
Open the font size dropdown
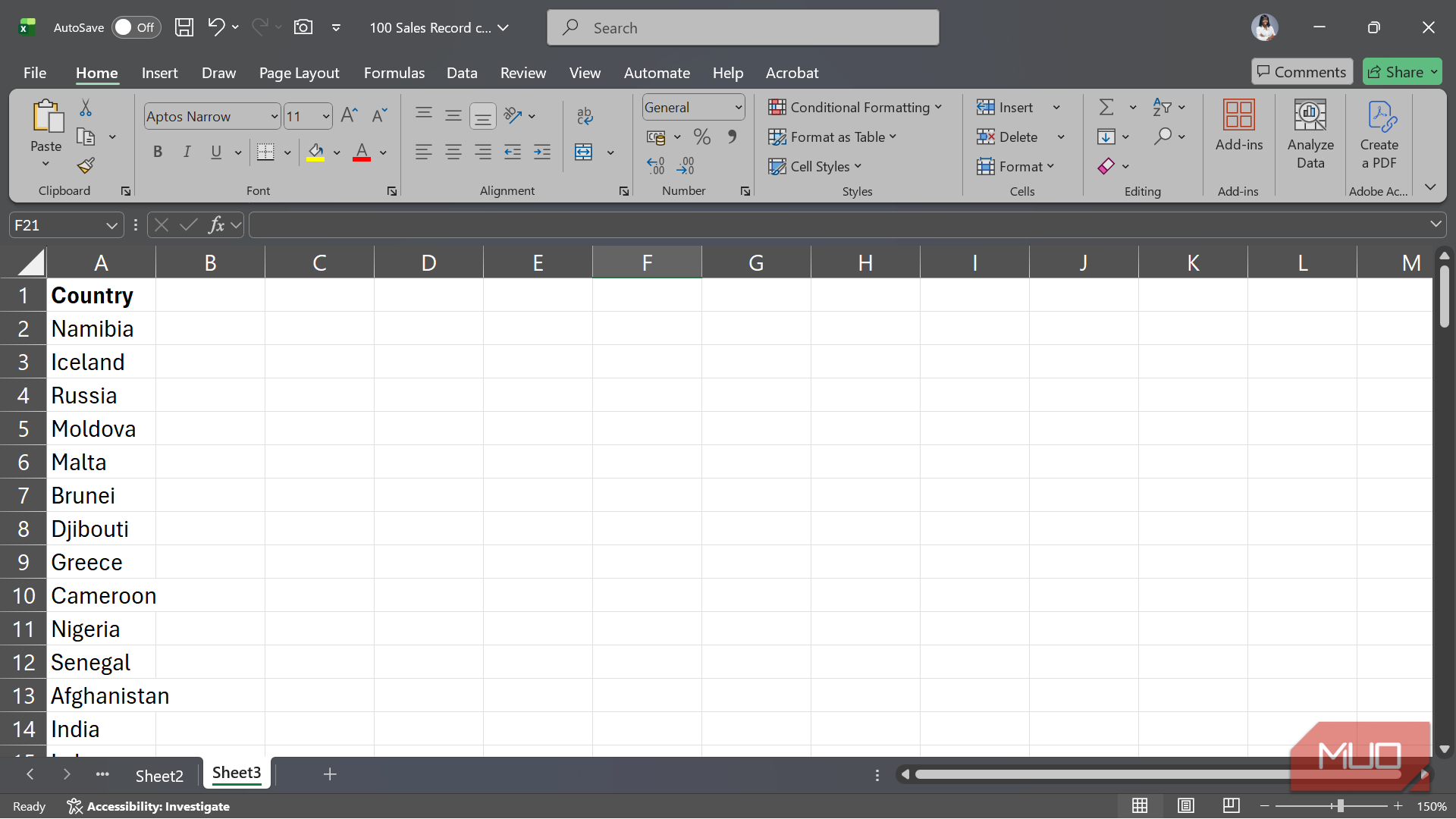pos(326,116)
